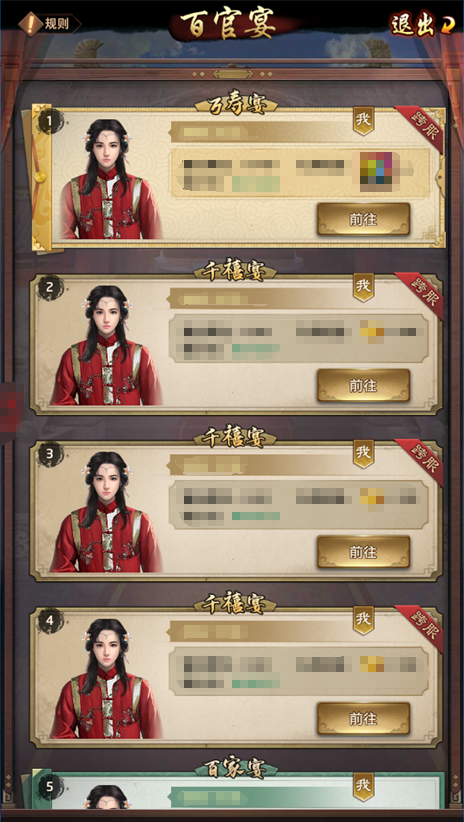Tap 前往 on banquet entry 4
Viewport: 464px width, 822px height.
tap(363, 718)
